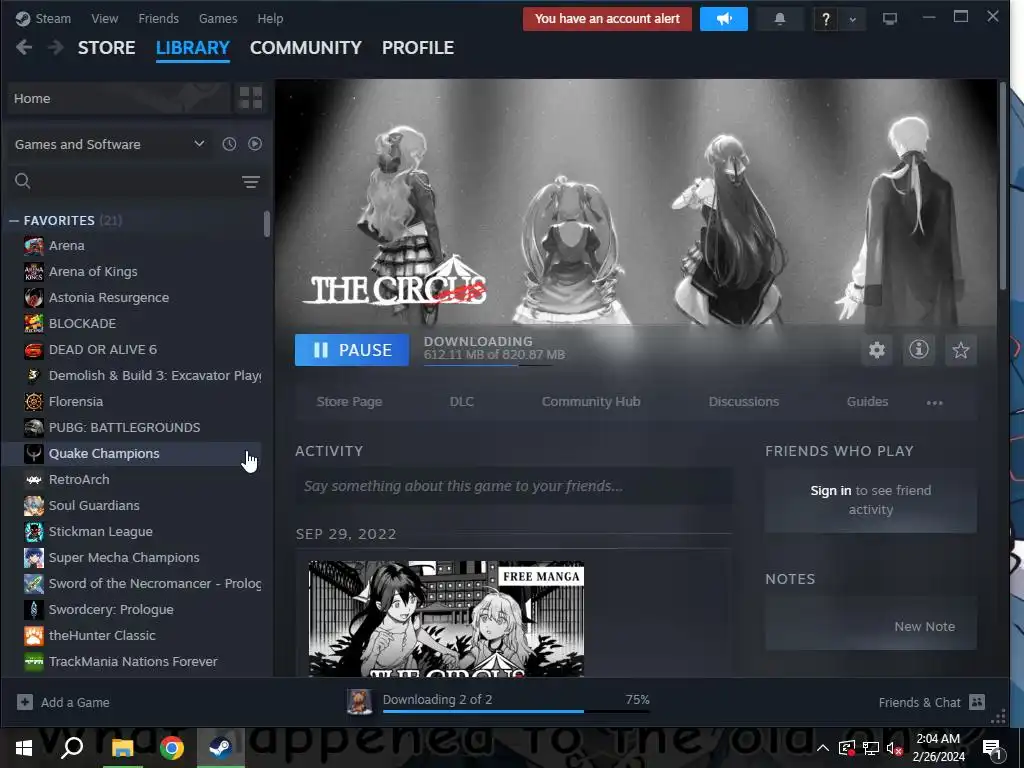
Task: Click the main page vertical scrollbar
Action: 1003,186
